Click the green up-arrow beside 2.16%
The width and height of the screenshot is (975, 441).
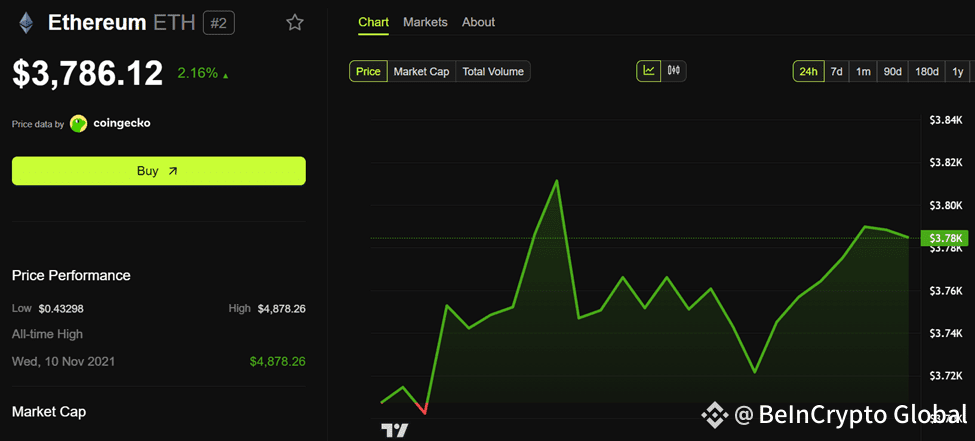[x=226, y=76]
